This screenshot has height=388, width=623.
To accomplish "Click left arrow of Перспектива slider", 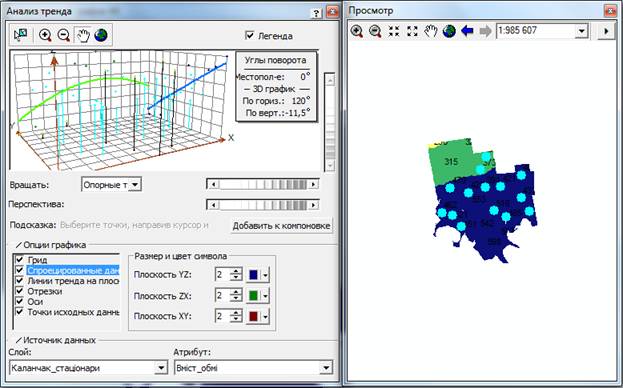I will coord(213,205).
